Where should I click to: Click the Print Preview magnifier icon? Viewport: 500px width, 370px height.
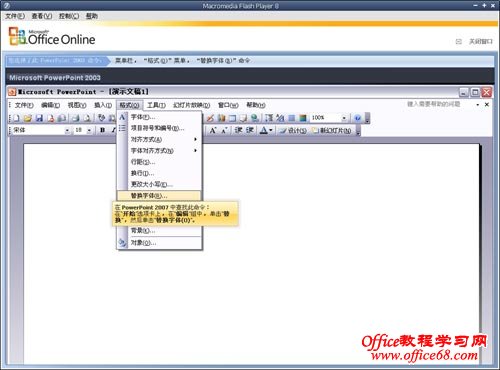coord(87,118)
